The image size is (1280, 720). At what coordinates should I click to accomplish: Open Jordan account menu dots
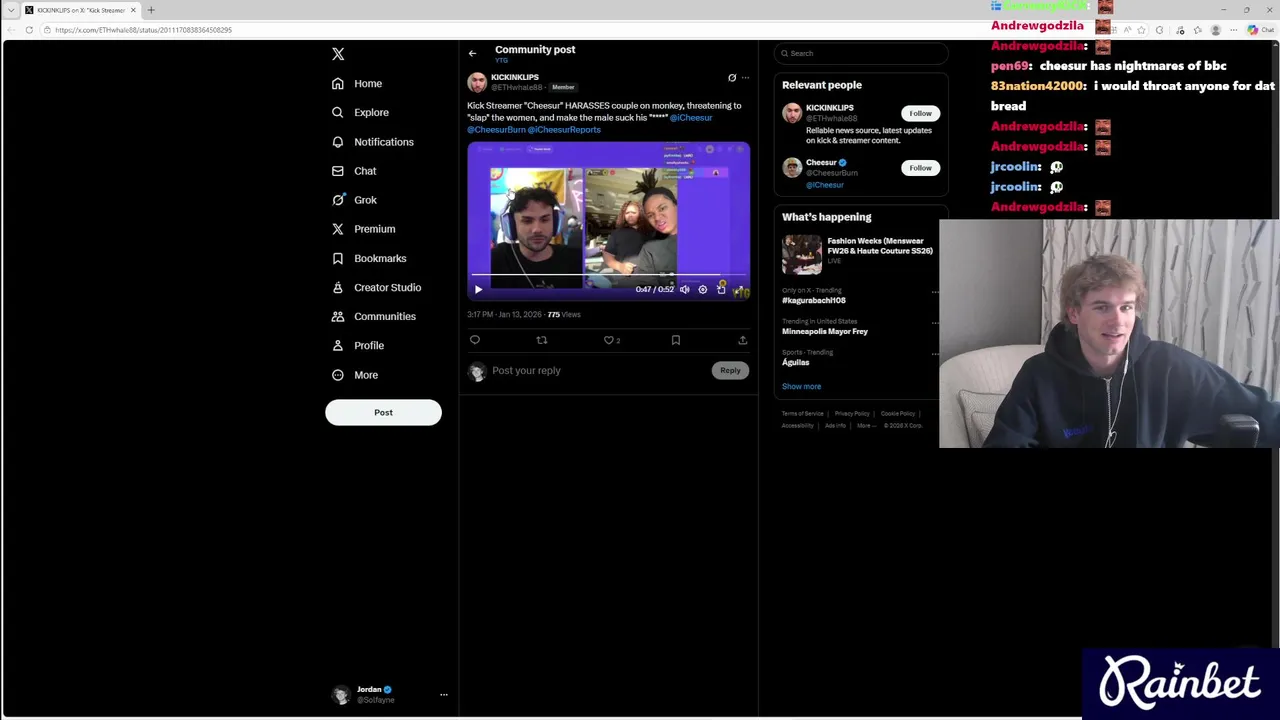coord(444,694)
